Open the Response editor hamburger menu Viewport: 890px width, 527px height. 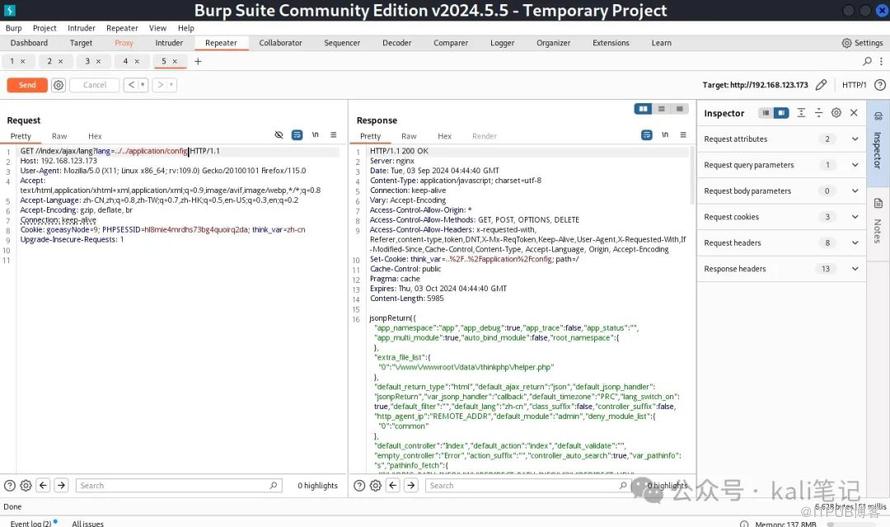point(683,135)
